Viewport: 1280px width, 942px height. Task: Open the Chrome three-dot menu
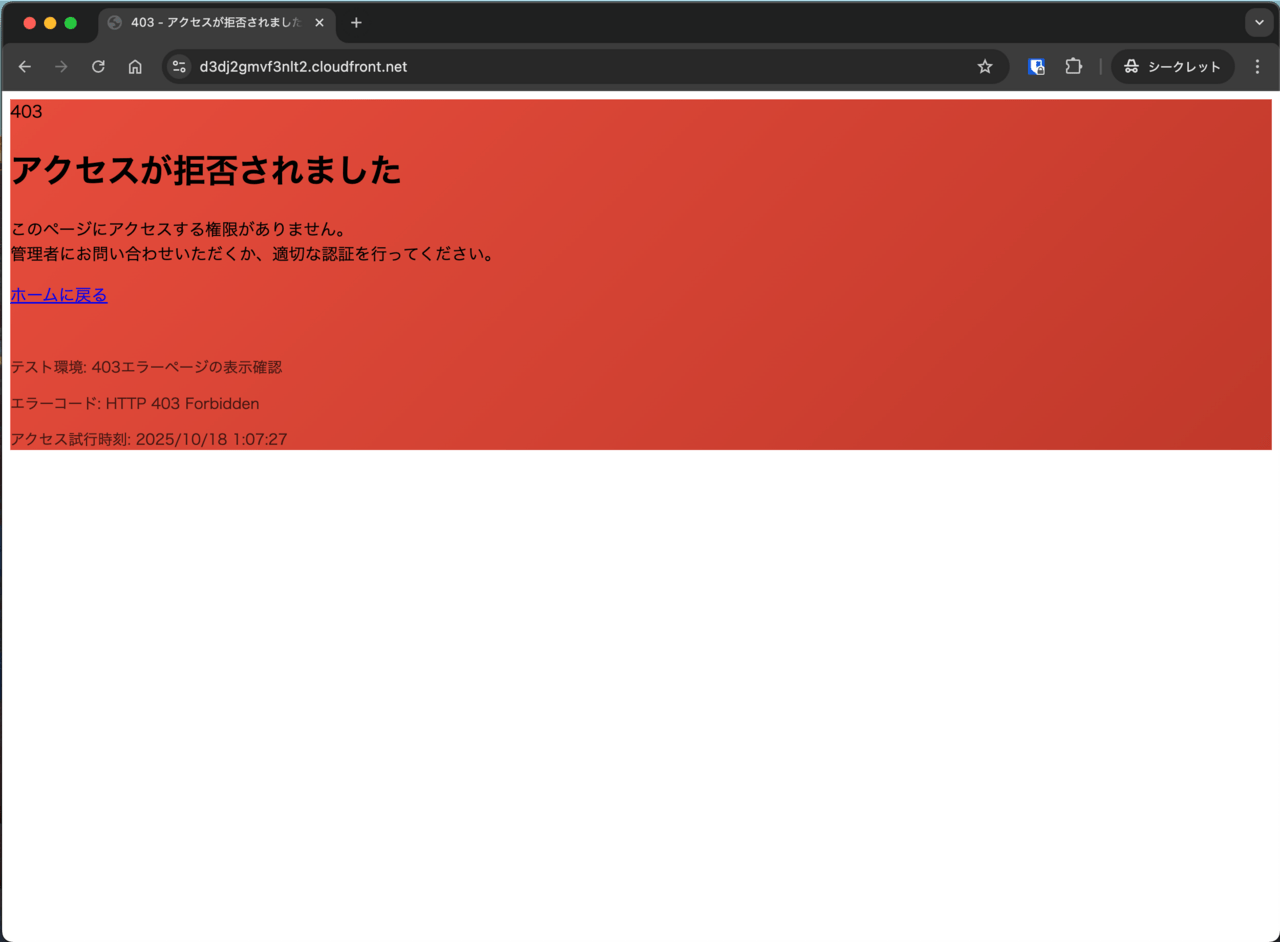coord(1258,67)
